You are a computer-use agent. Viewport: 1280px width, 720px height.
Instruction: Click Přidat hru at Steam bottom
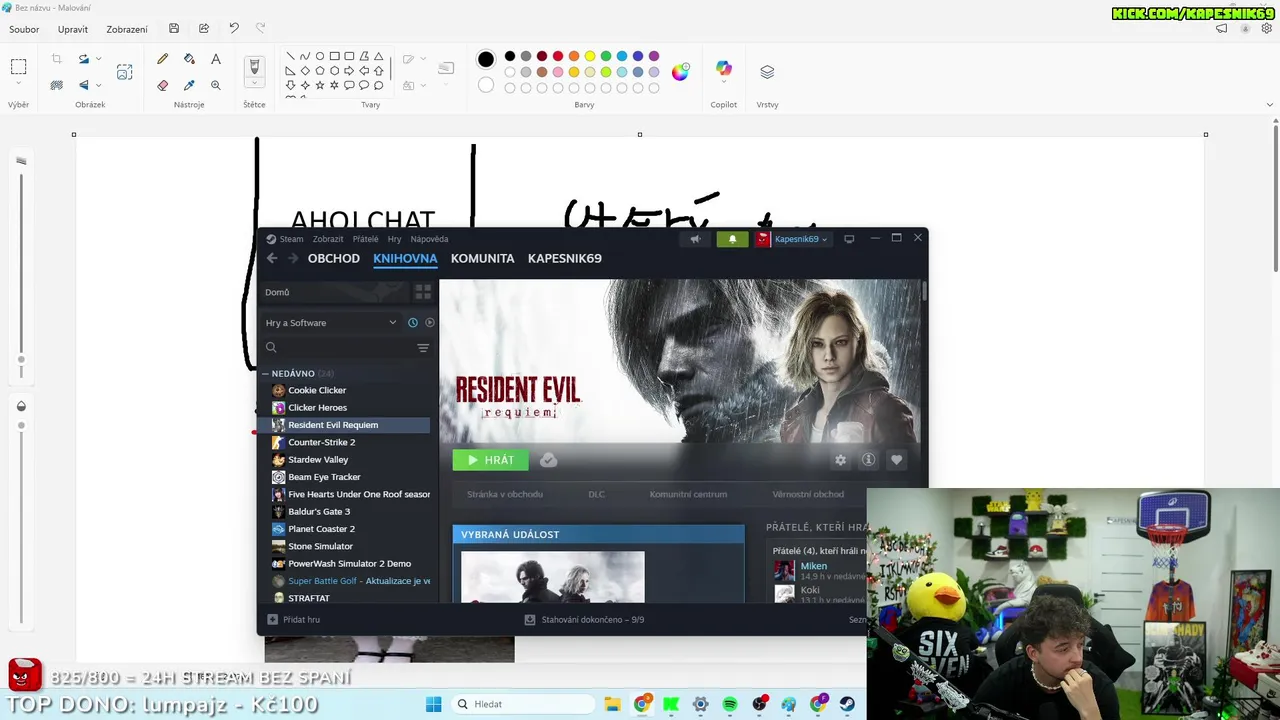(294, 620)
